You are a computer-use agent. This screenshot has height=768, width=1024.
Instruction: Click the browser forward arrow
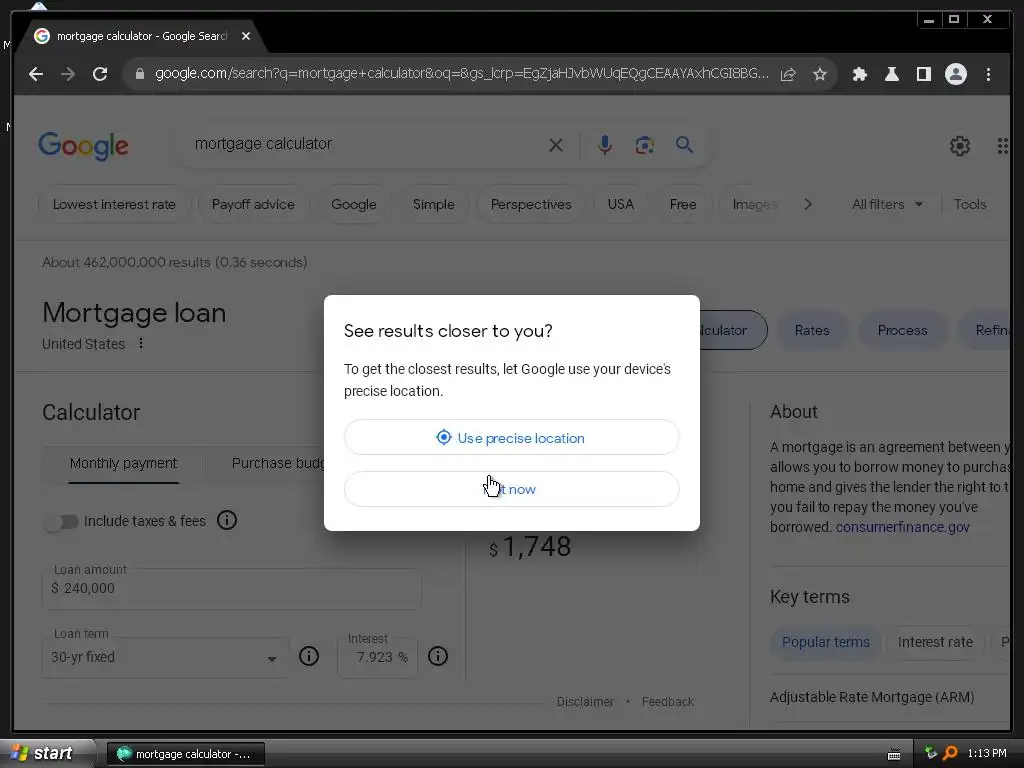pyautogui.click(x=68, y=74)
